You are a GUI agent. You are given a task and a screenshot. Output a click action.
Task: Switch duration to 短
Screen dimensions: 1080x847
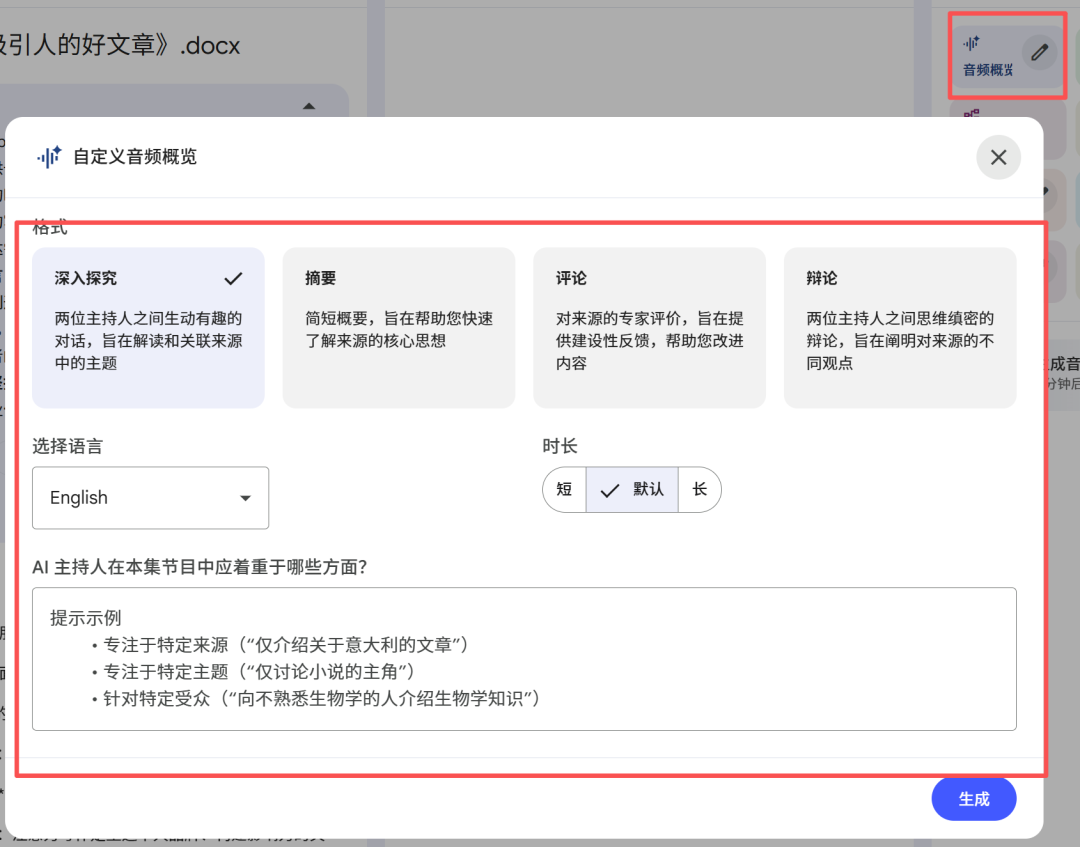click(564, 490)
